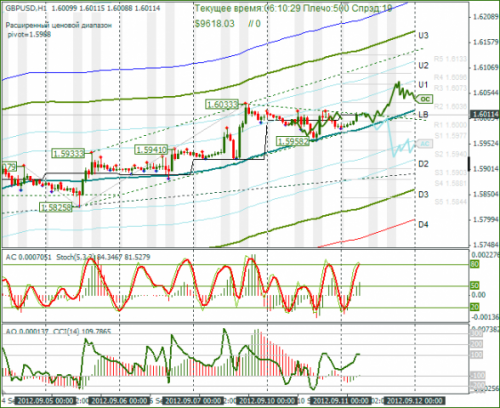
Task: Click the Stochastic 20 level label
Action: (475, 307)
